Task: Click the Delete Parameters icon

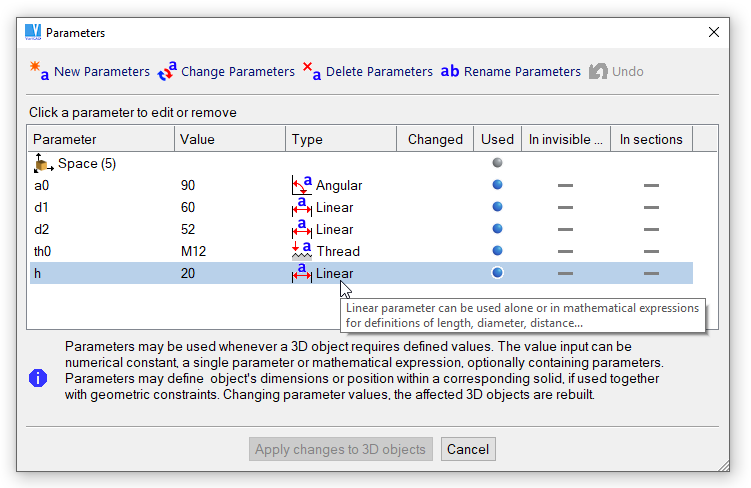Action: click(311, 71)
